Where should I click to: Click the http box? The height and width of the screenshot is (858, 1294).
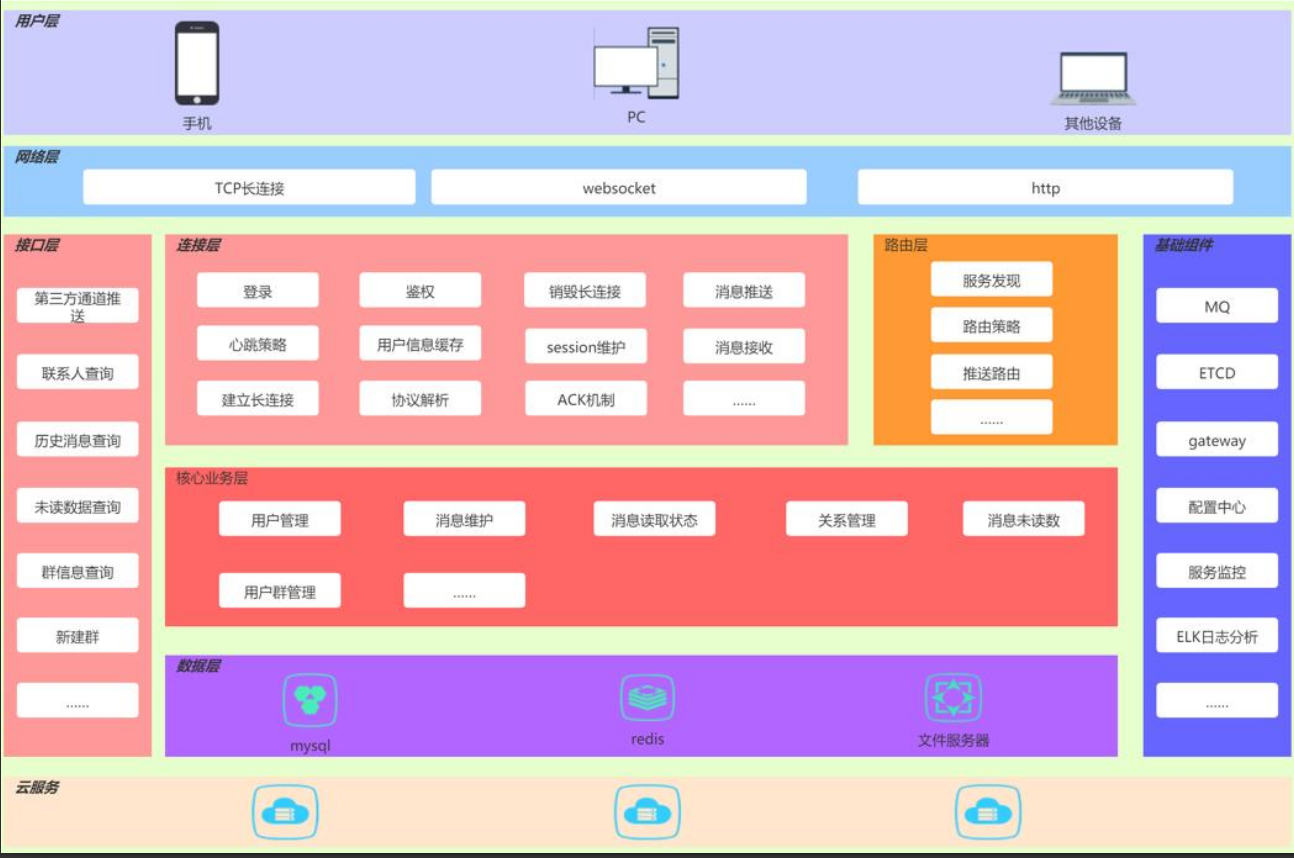[x=1045, y=187]
